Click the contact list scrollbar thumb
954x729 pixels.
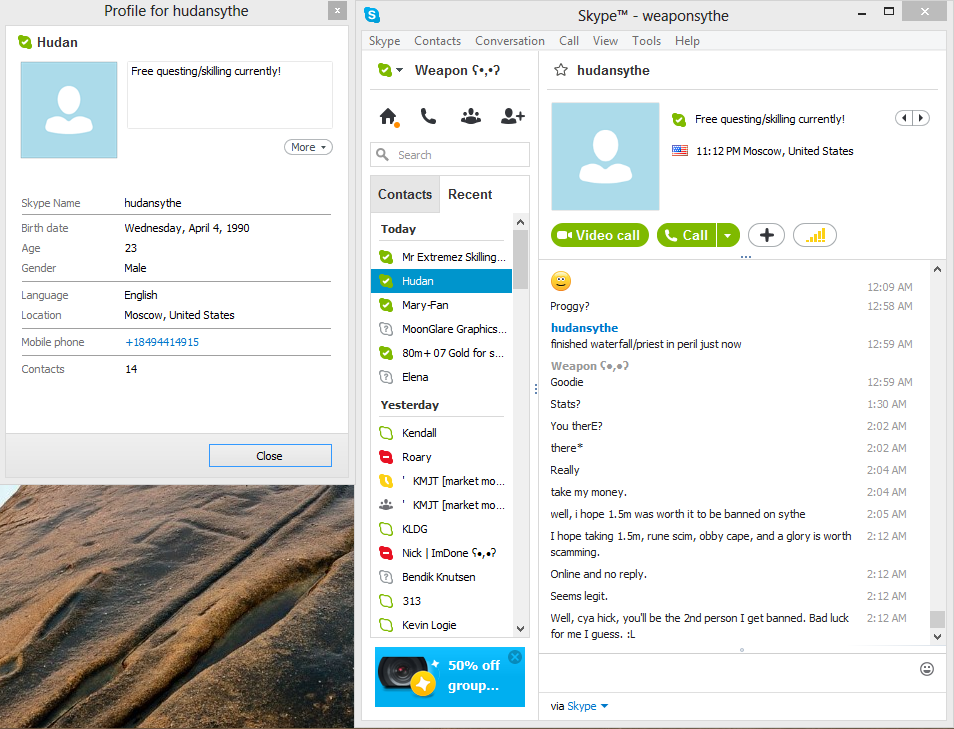(520, 260)
